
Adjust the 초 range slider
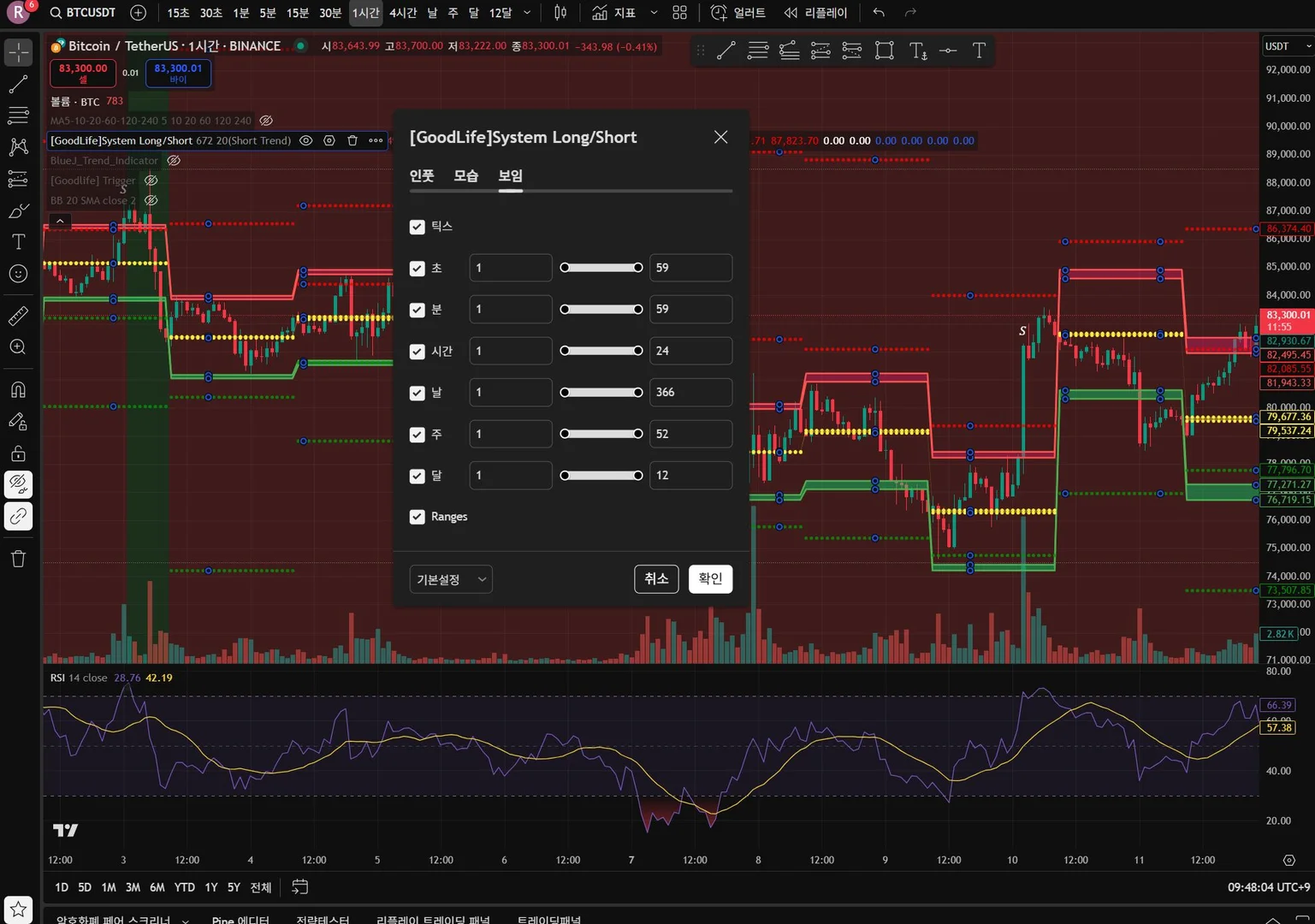[x=601, y=268]
